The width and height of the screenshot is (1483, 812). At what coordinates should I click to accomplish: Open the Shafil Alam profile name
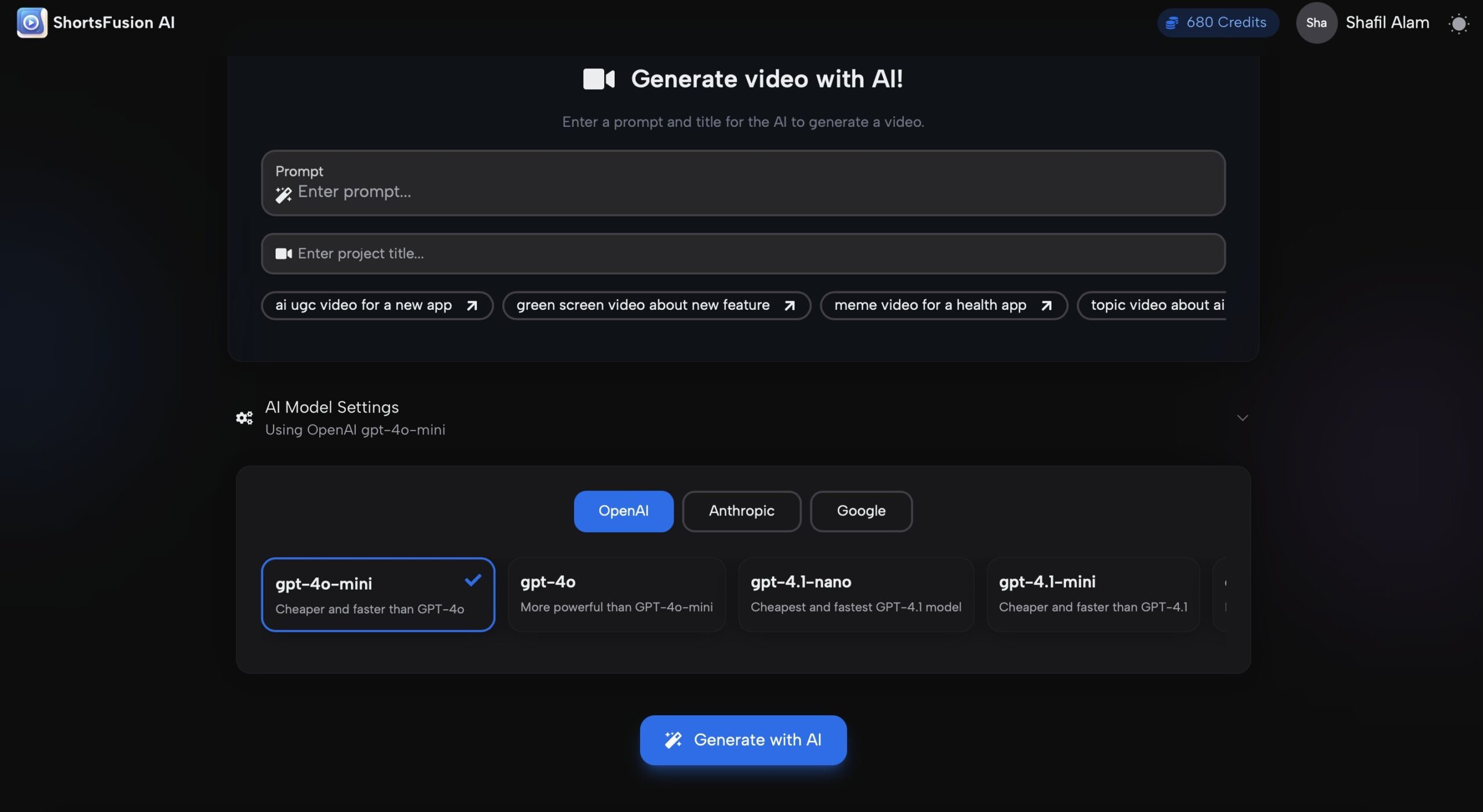(x=1387, y=23)
